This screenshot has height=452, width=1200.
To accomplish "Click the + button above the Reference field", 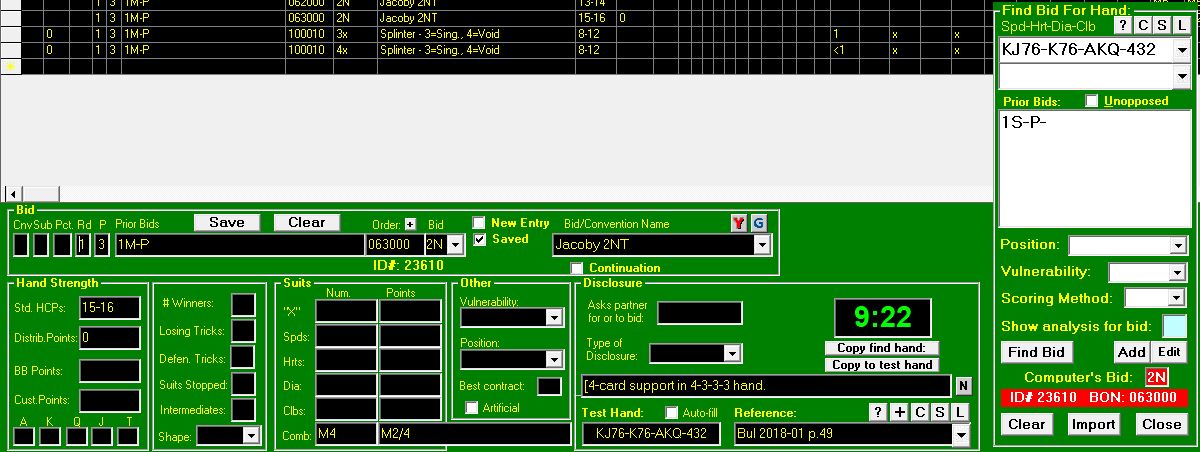I will point(899,413).
